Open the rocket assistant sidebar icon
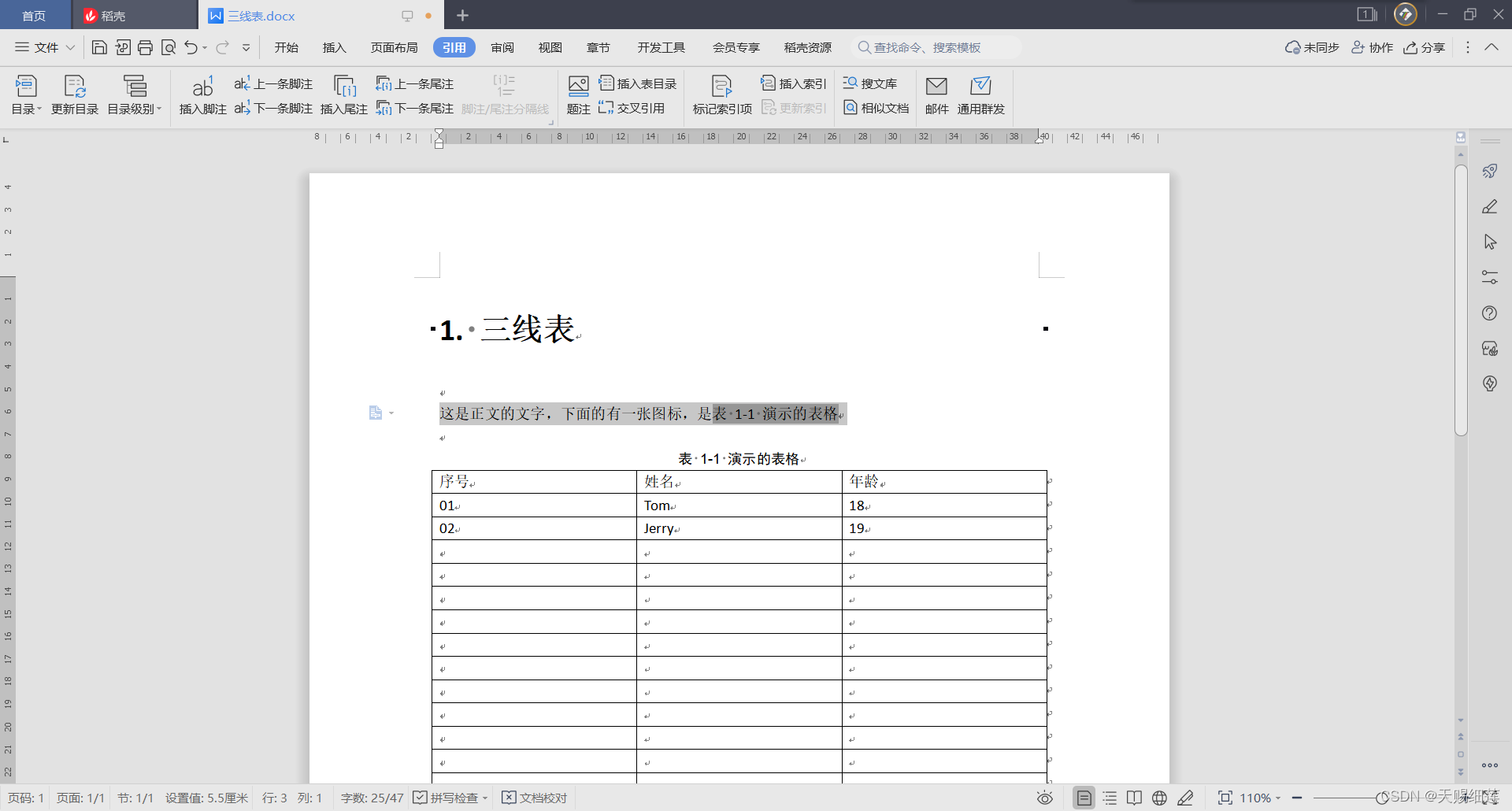 pos(1490,171)
